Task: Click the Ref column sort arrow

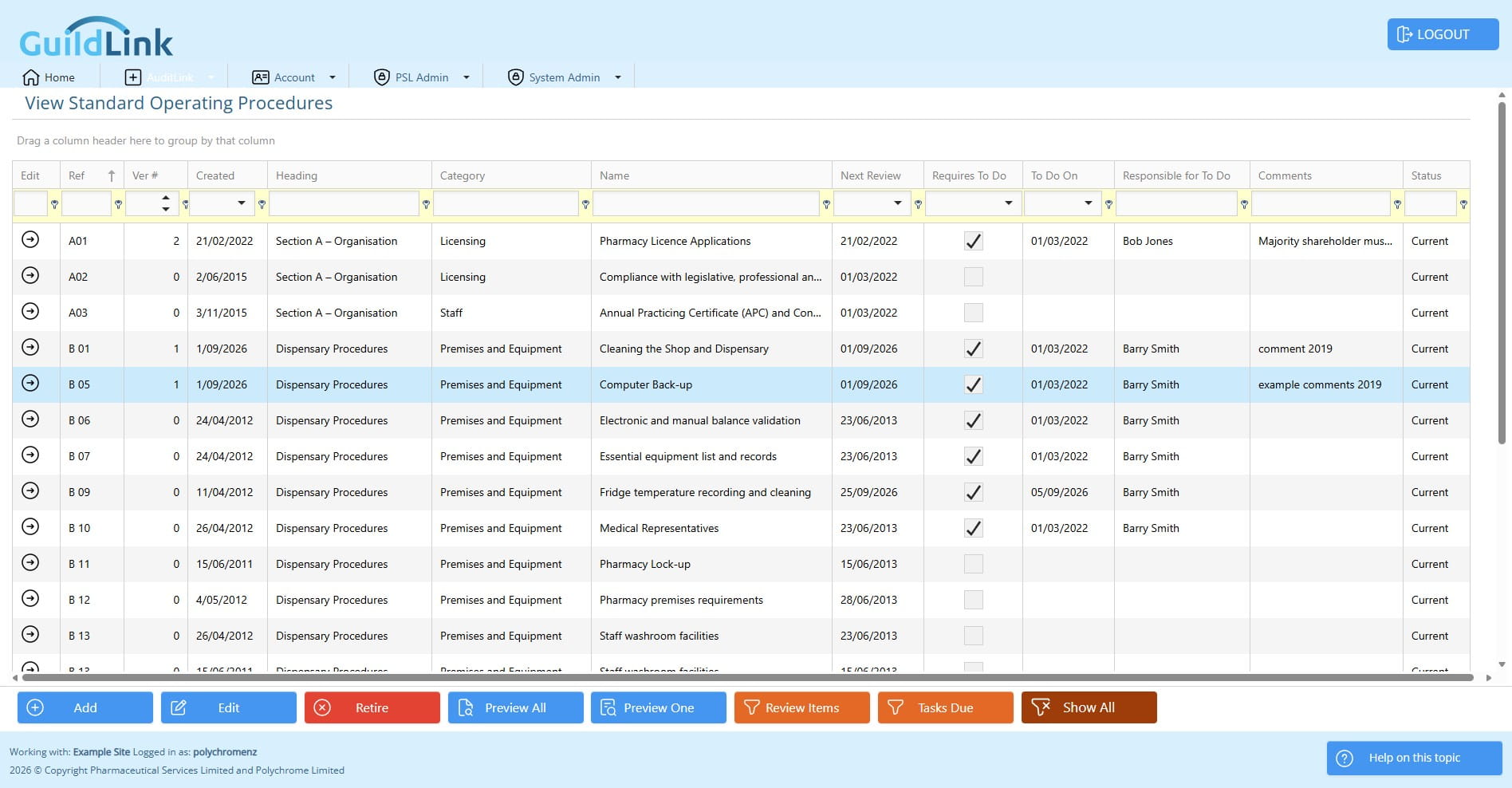Action: pos(111,175)
